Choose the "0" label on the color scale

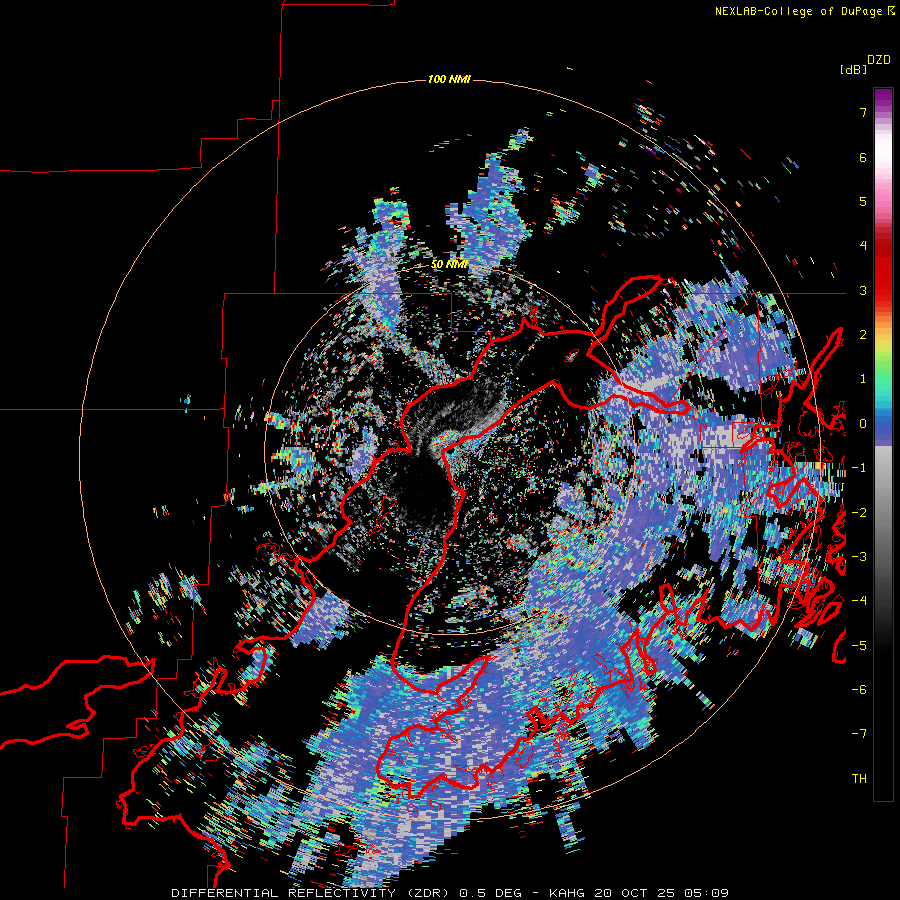coord(863,424)
